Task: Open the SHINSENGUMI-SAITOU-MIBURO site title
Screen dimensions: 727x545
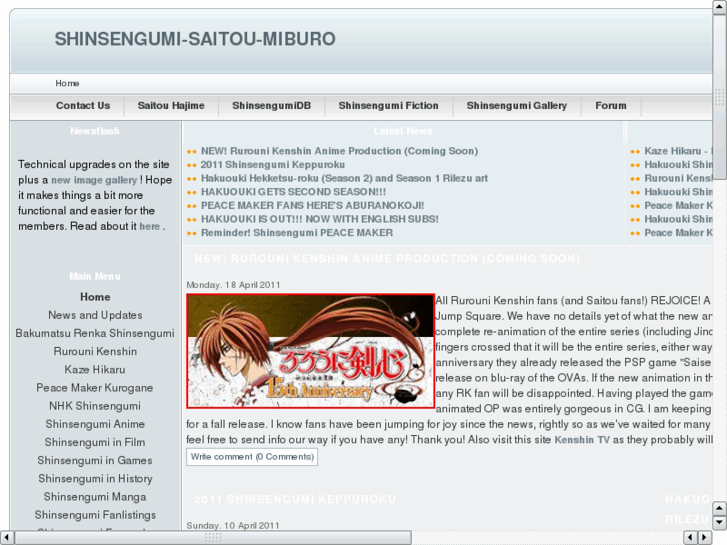Action: tap(195, 39)
